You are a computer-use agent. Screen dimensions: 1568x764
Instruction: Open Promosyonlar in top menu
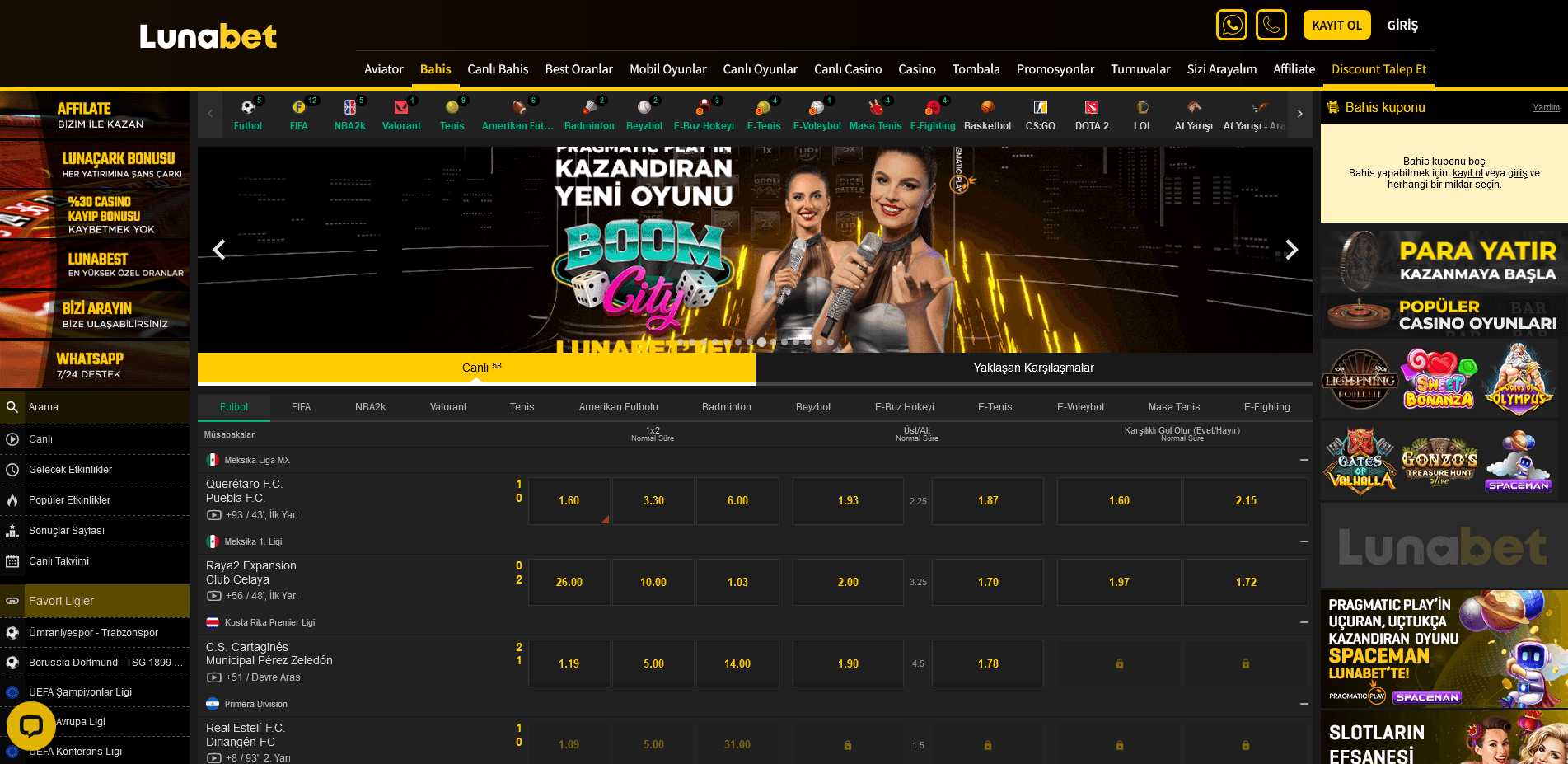tap(1055, 69)
